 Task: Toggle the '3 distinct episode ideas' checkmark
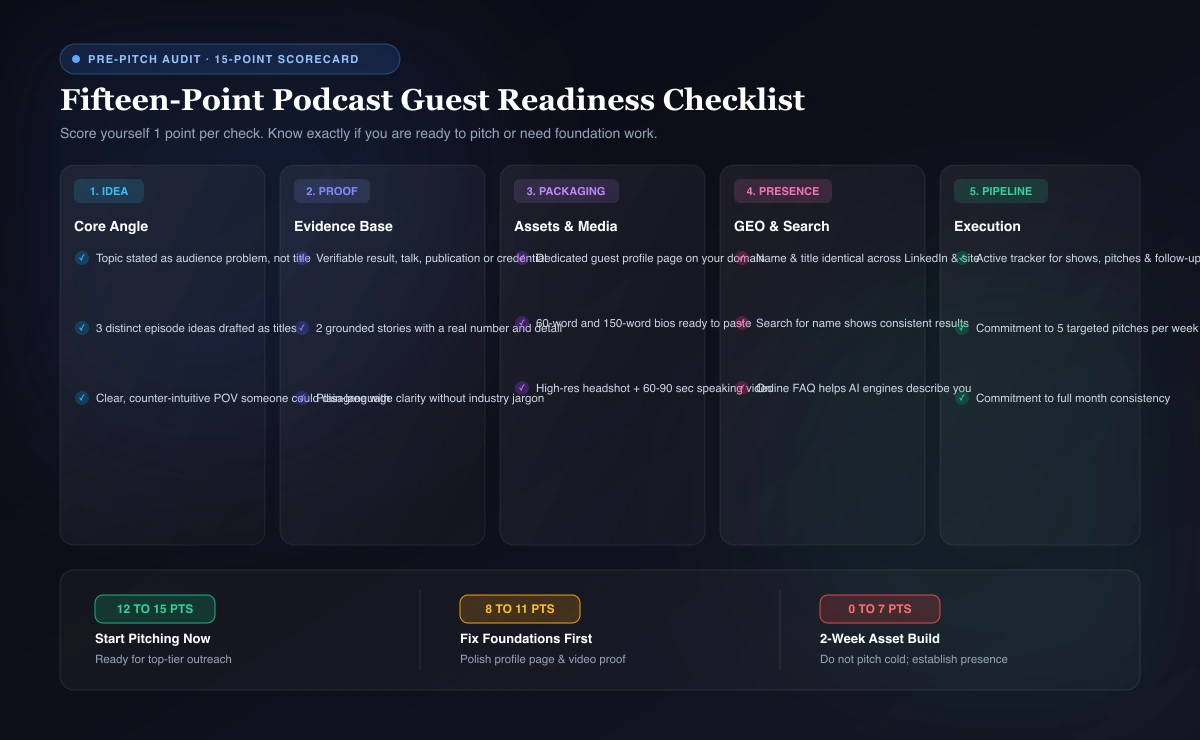pyautogui.click(x=82, y=328)
